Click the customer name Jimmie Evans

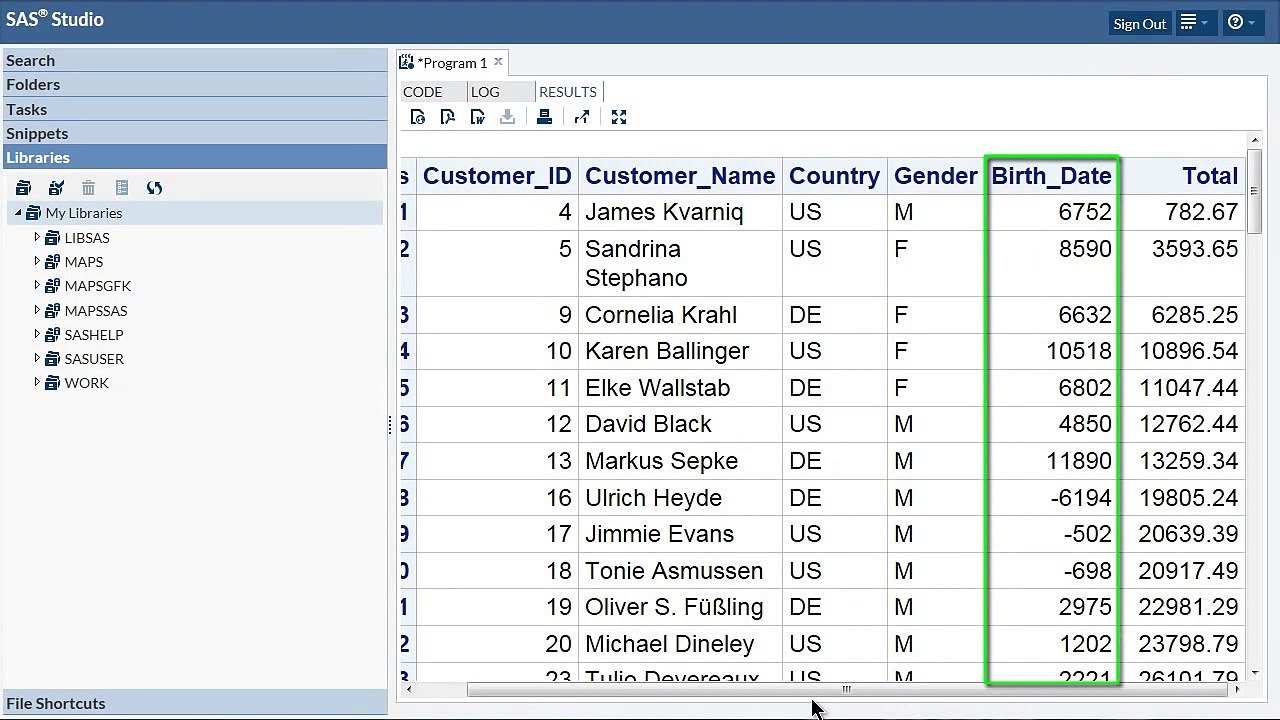[x=659, y=534]
